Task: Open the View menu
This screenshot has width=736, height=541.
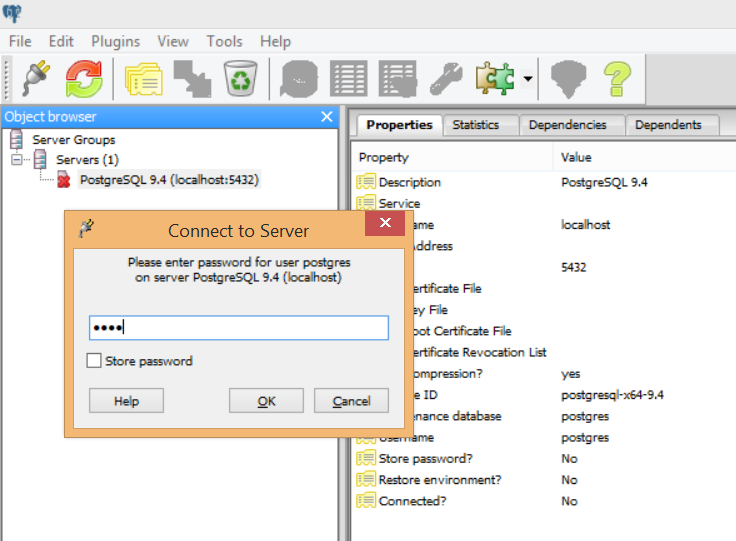Action: (173, 41)
